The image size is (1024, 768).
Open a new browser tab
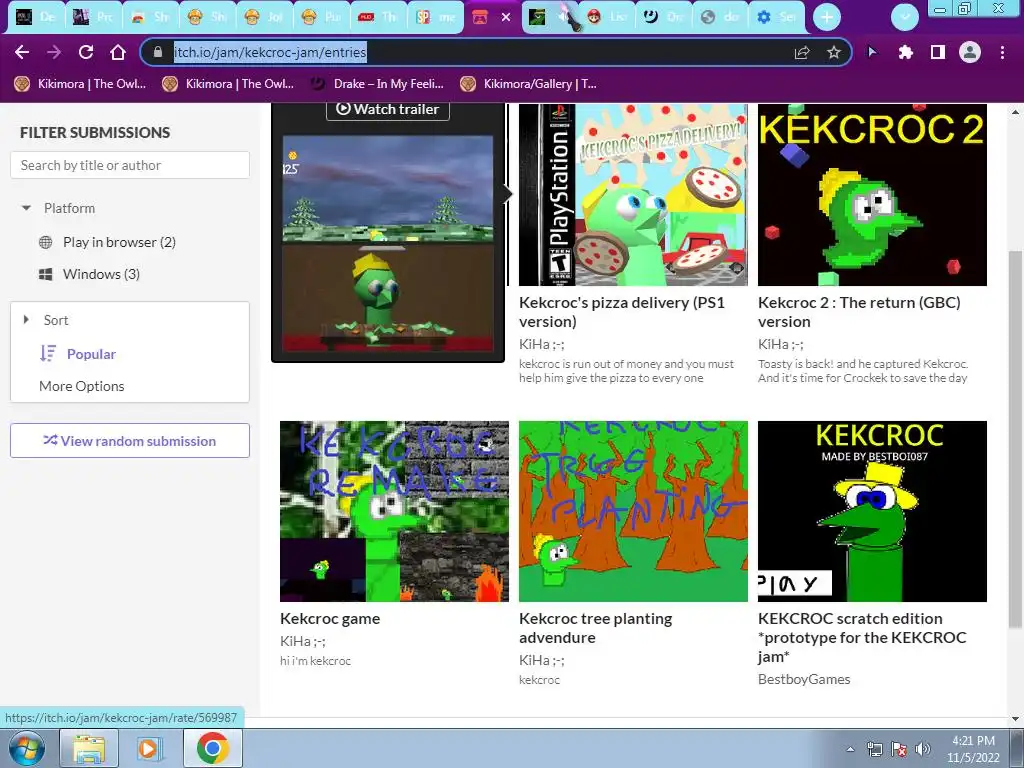827,17
